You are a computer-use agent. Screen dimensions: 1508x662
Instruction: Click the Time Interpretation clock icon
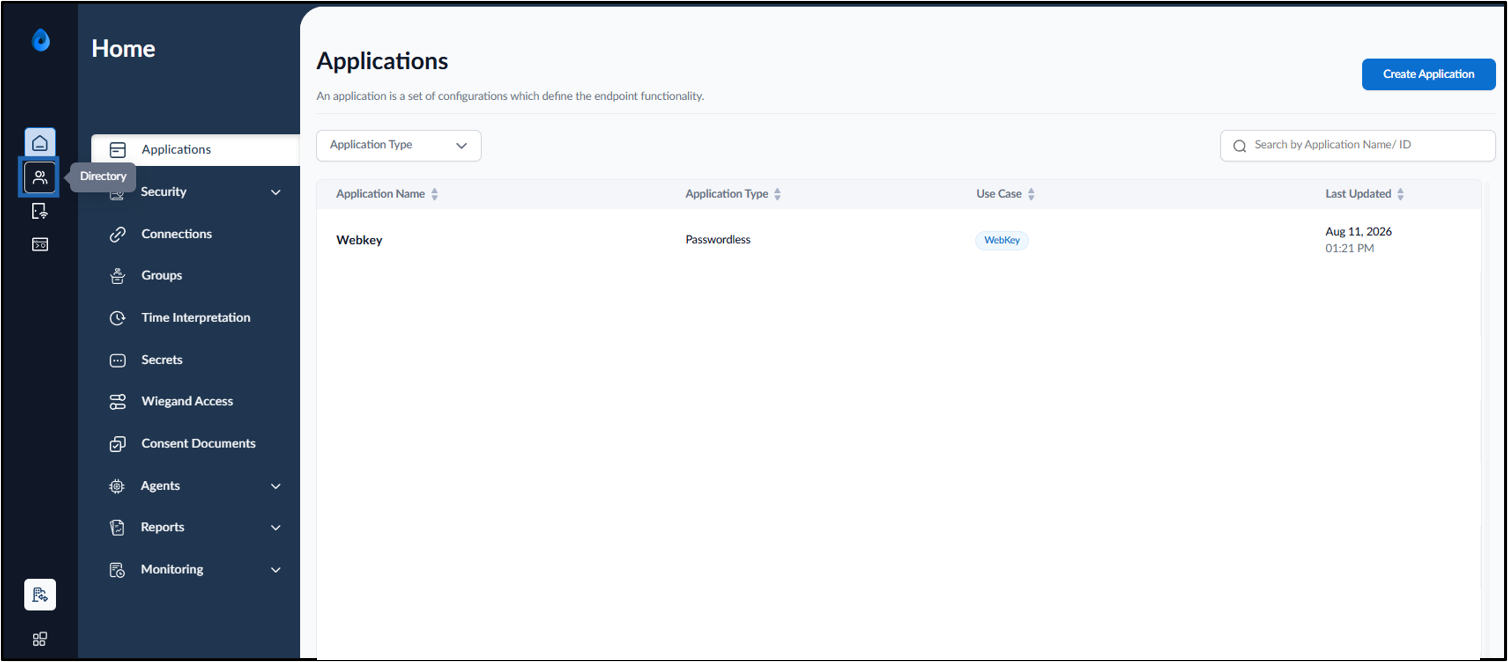click(118, 318)
